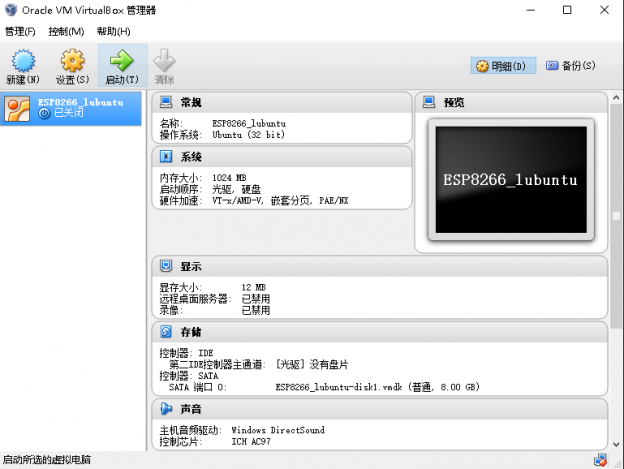Click acceleration value VT-x/AMD-V, 嵌套分页, PAE/NX

[x=280, y=200]
